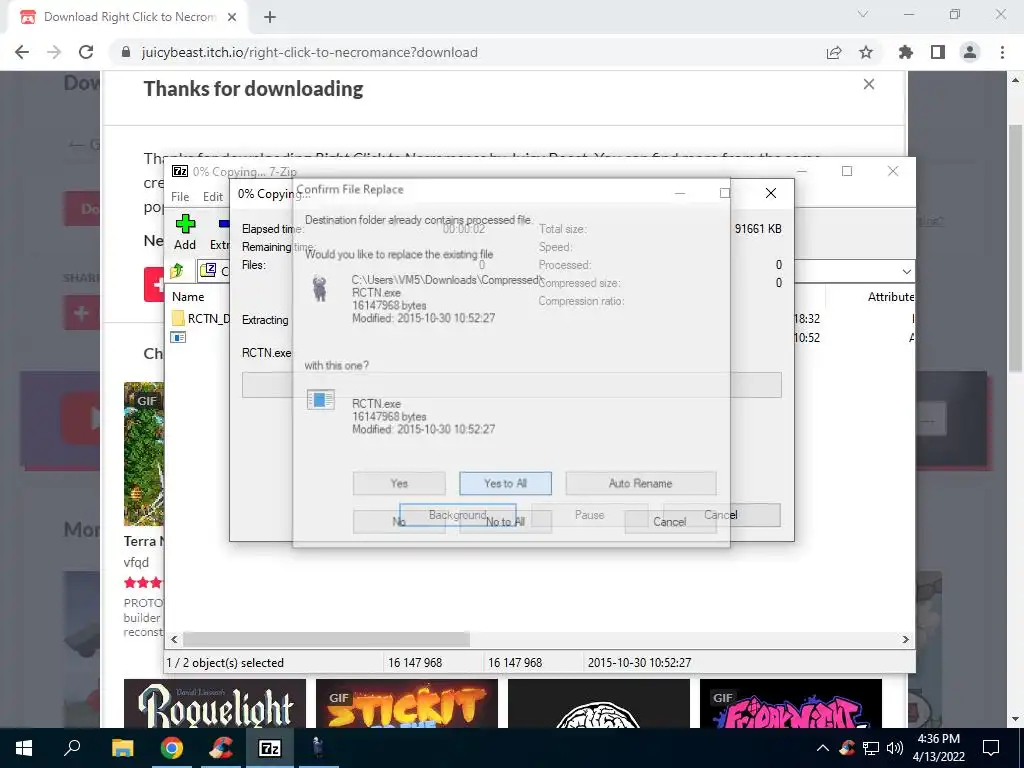Open the Roguelight game thumbnail

[215, 703]
